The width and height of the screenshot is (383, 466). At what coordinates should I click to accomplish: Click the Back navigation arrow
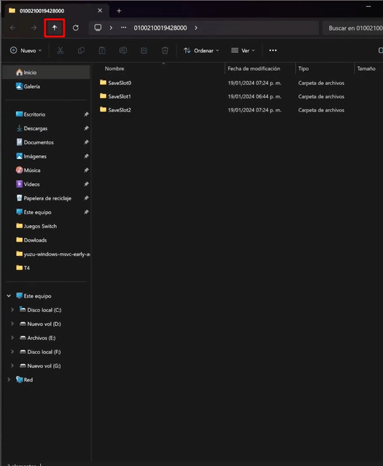pos(13,28)
